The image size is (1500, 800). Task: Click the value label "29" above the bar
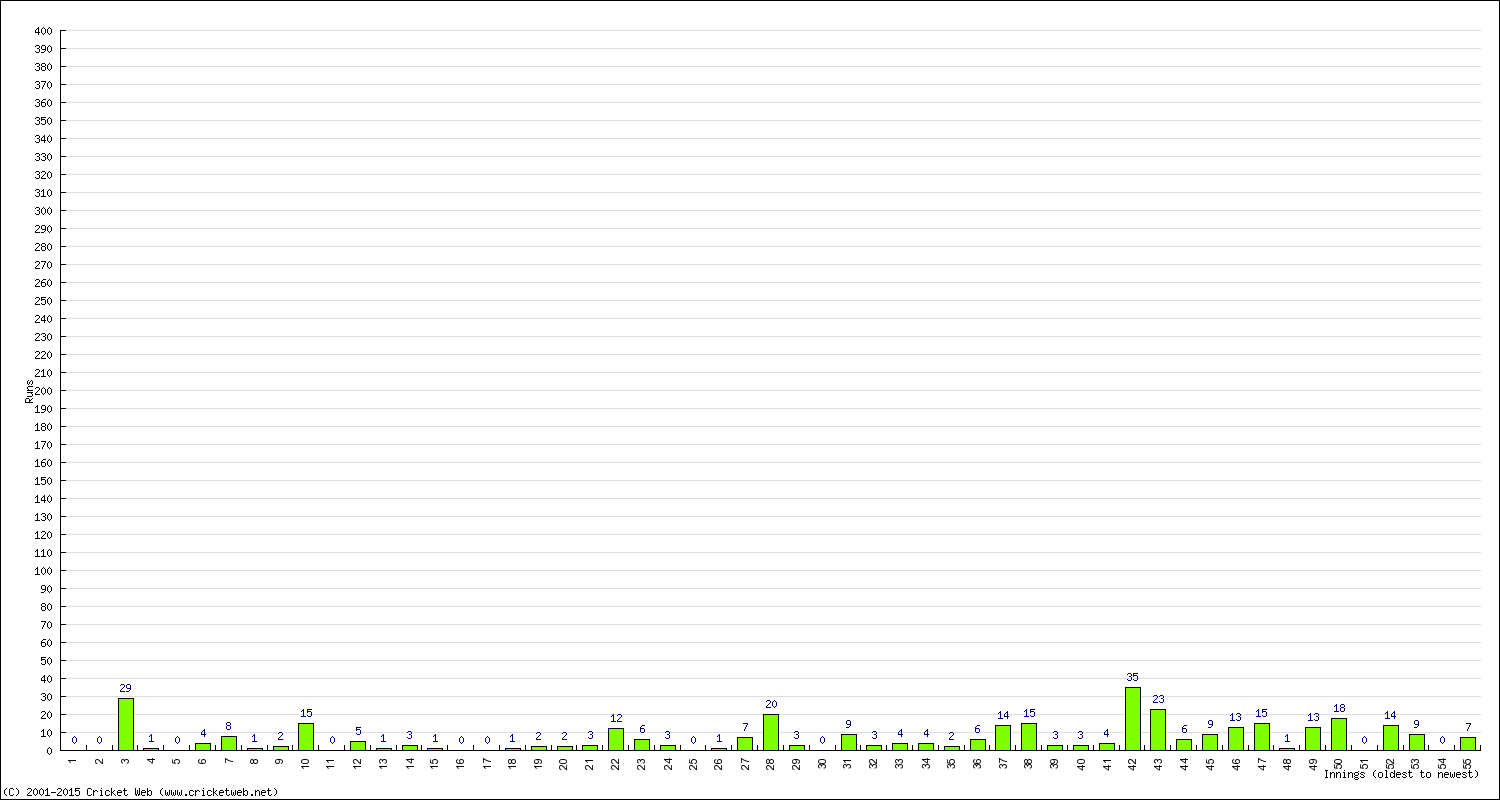[125, 688]
